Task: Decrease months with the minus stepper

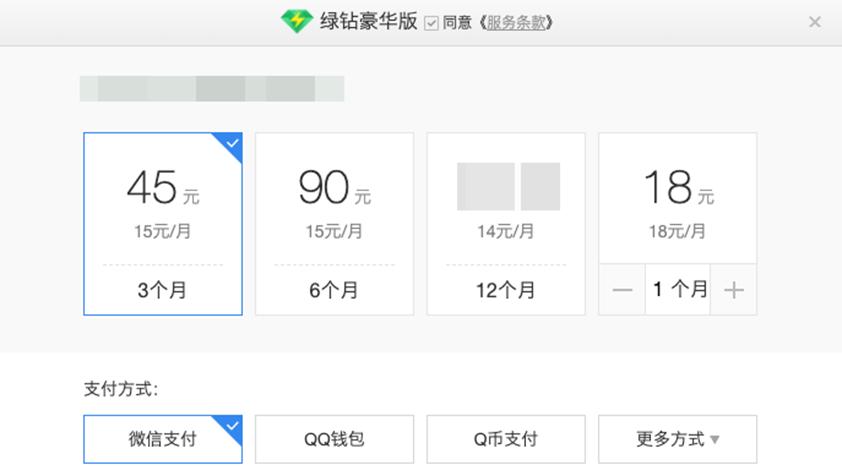Action: click(x=622, y=290)
